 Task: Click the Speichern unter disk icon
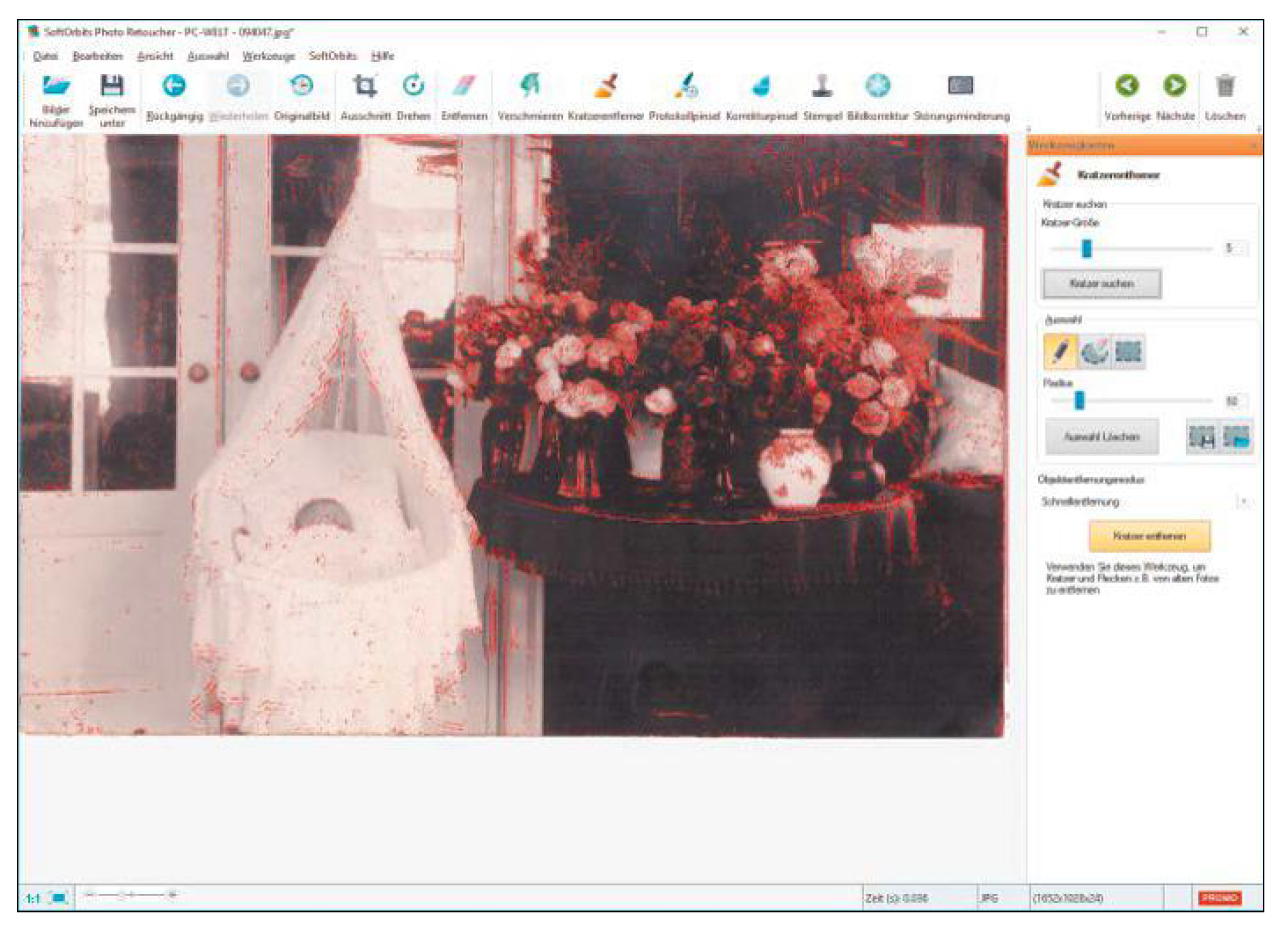[x=112, y=88]
